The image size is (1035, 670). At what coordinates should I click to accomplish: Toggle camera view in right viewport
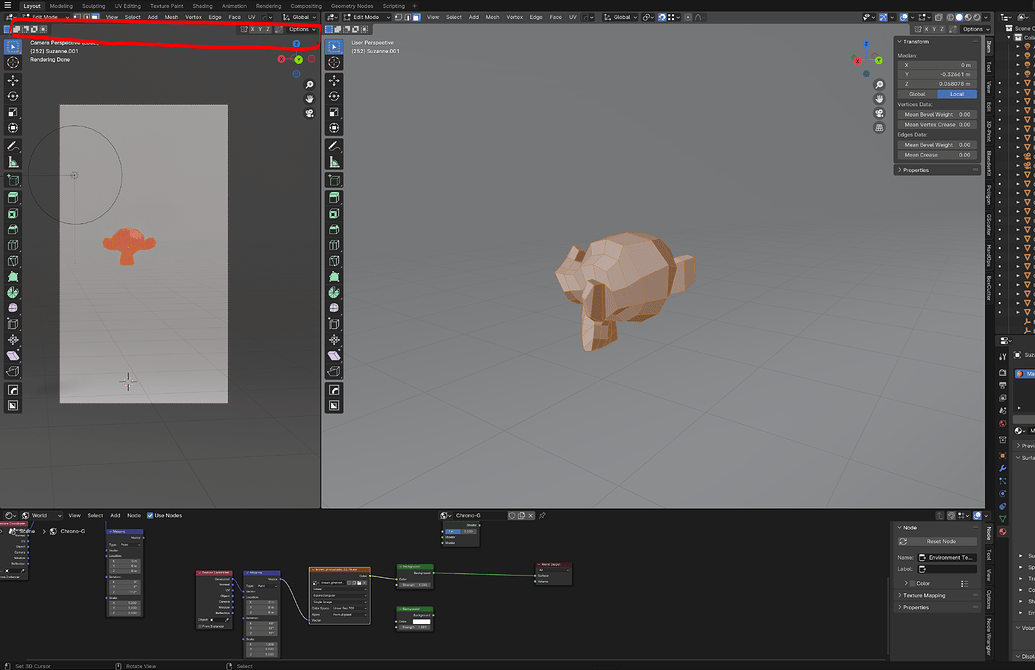879,114
